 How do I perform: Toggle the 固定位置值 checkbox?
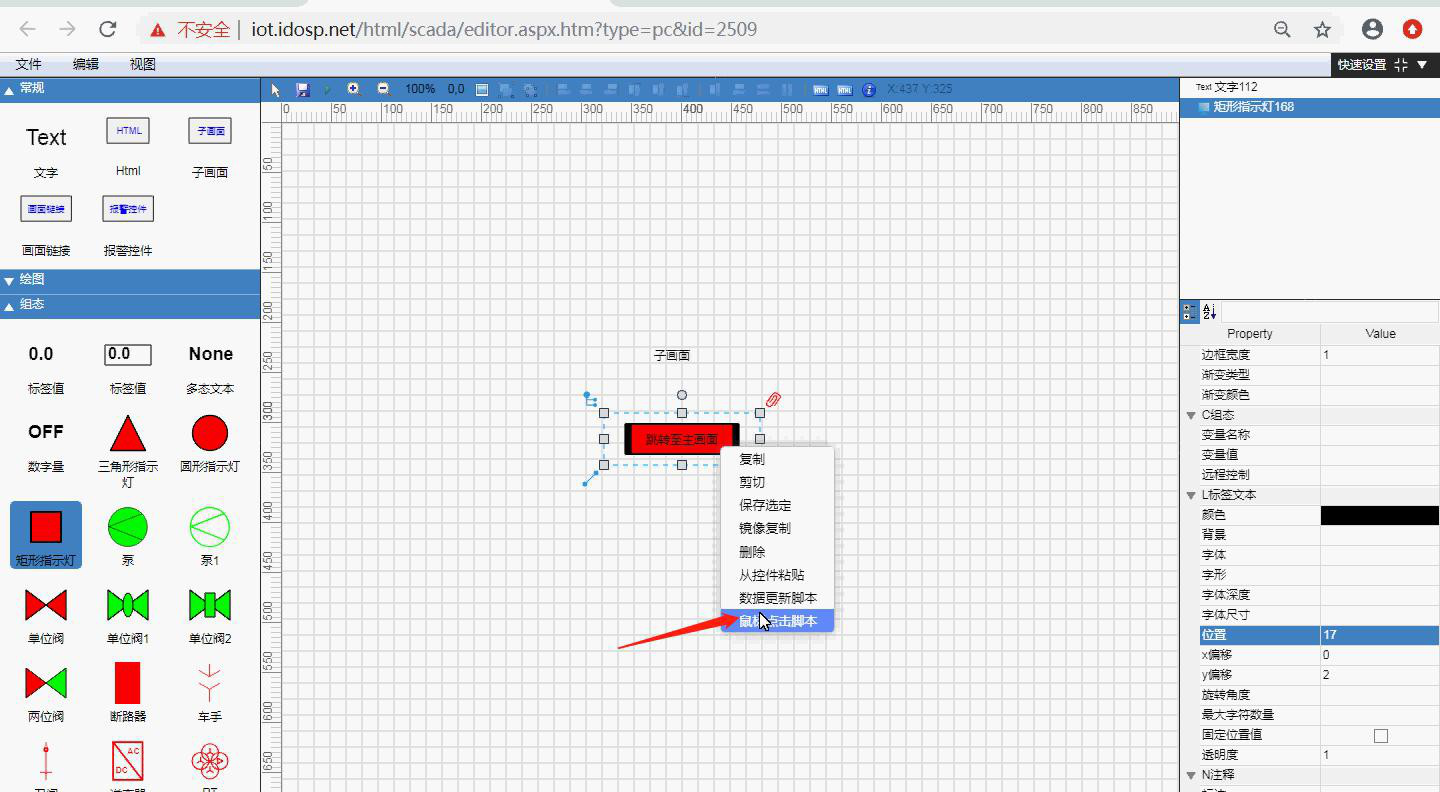pos(1380,735)
